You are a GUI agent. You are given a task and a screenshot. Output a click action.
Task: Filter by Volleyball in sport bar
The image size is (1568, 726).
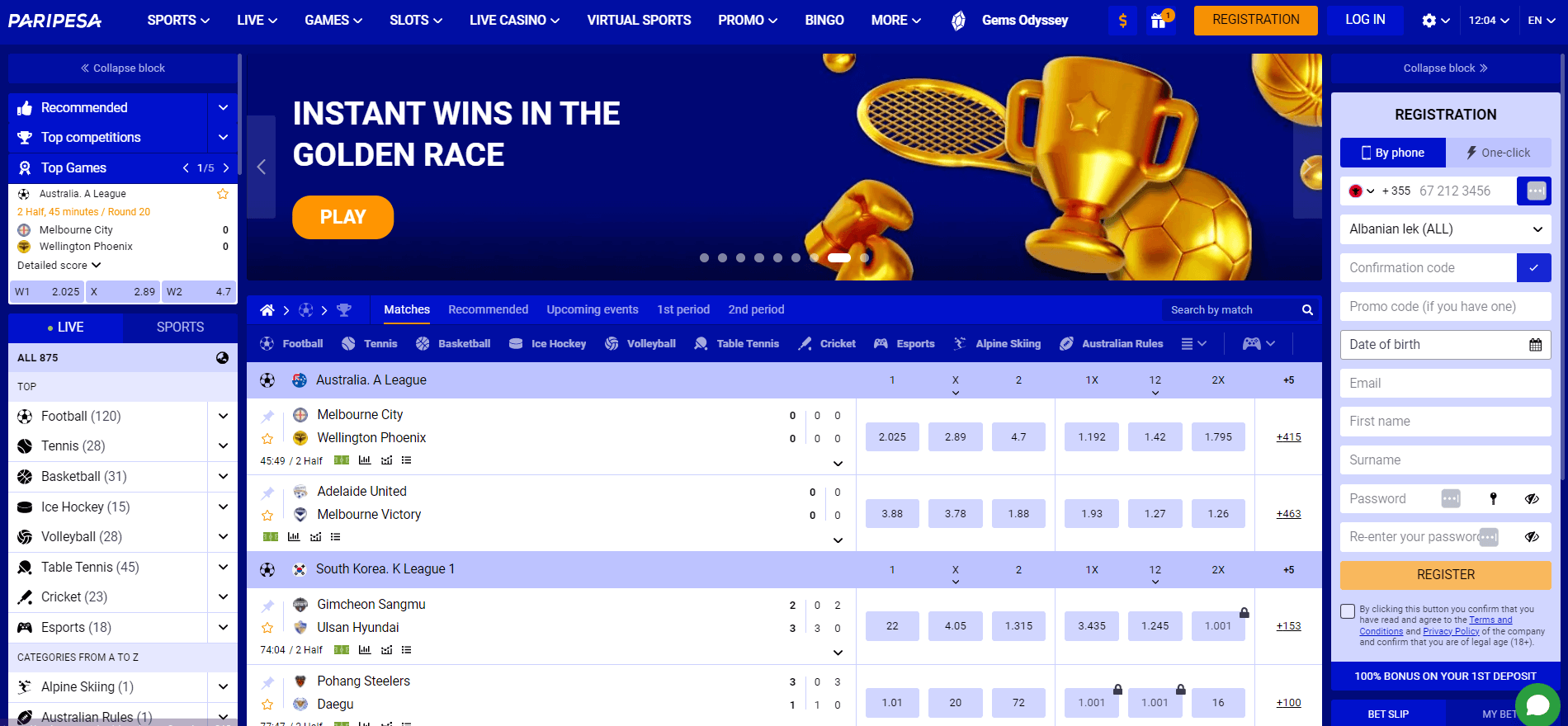point(640,343)
